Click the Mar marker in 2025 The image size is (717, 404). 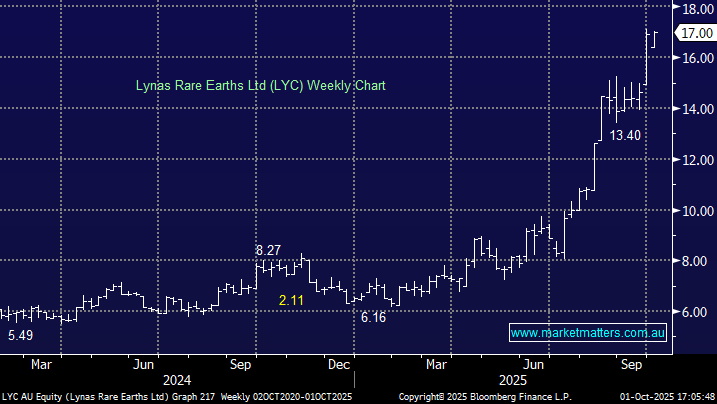(436, 365)
